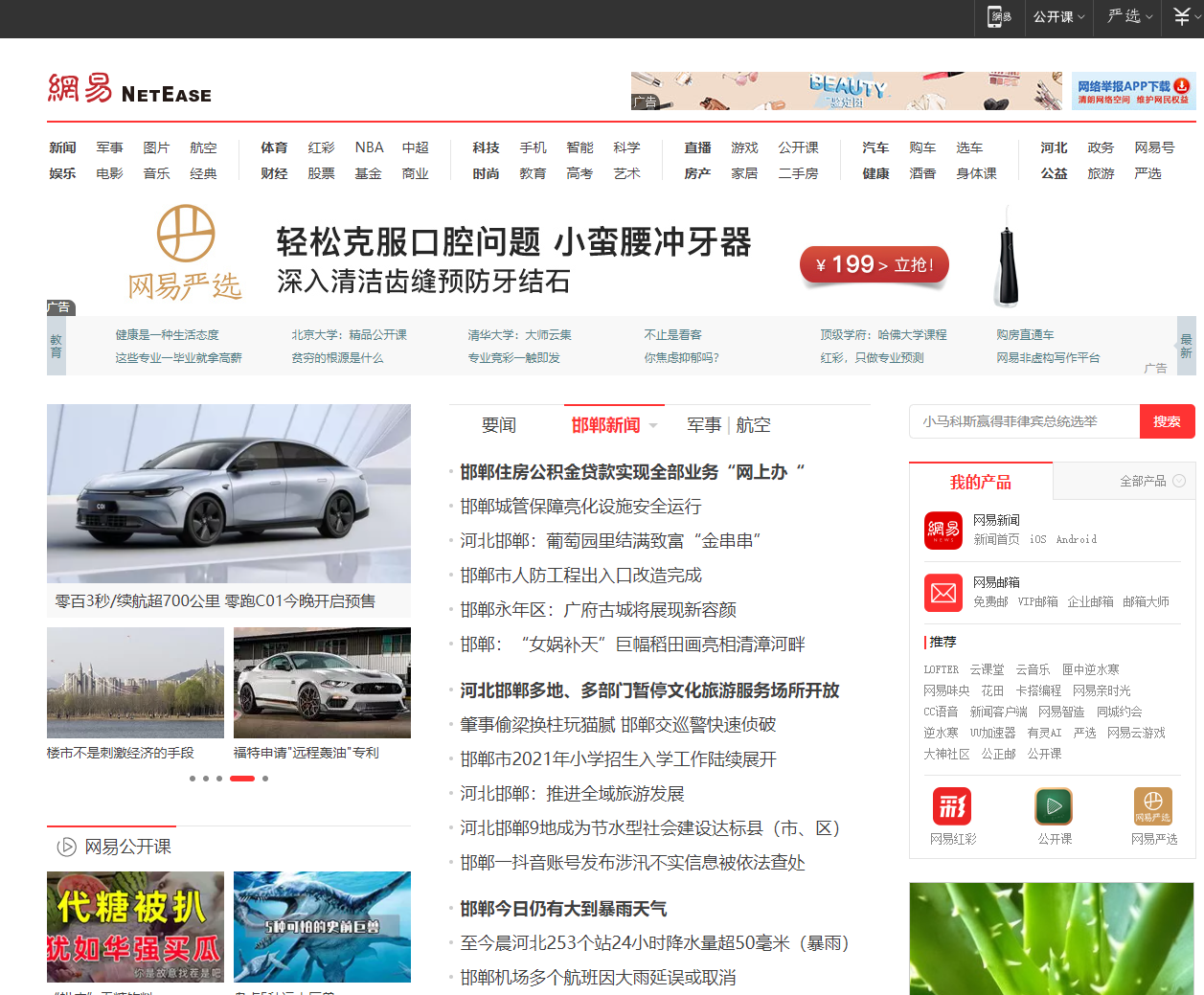Open the mobile app icon in top bar
This screenshot has width=1204, height=995.
1000,17
